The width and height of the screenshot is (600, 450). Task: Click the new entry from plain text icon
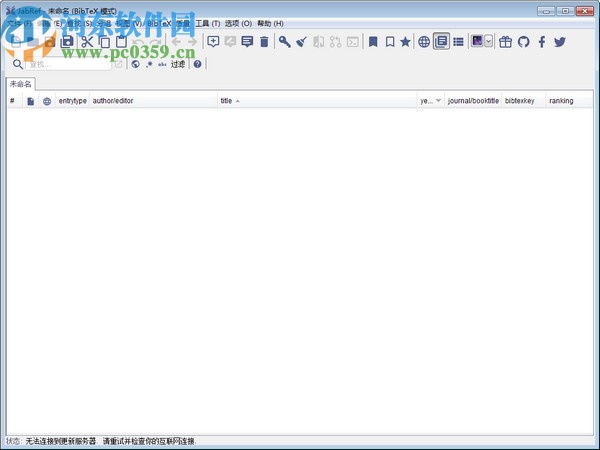click(x=247, y=41)
